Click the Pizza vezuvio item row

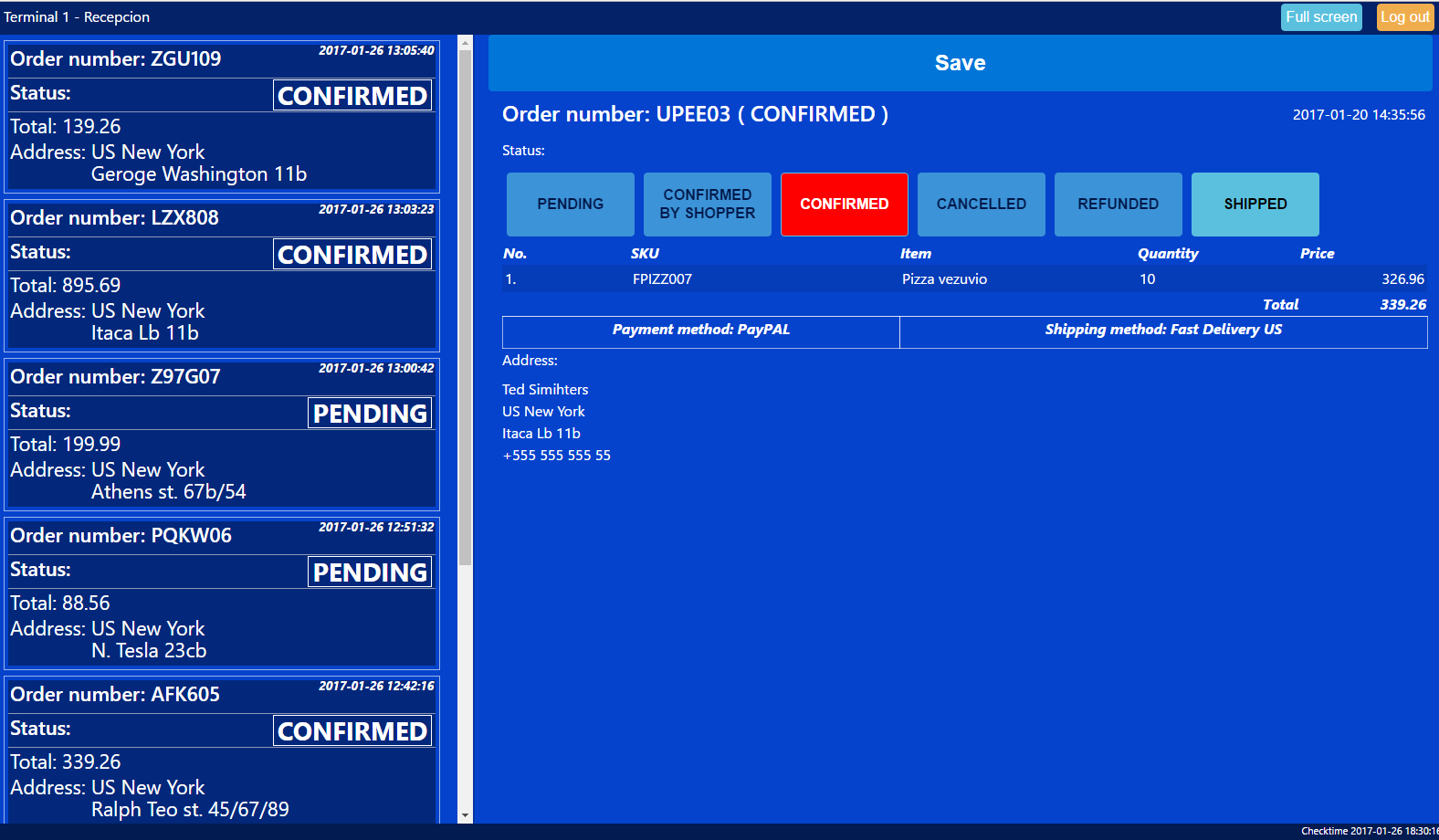point(944,279)
